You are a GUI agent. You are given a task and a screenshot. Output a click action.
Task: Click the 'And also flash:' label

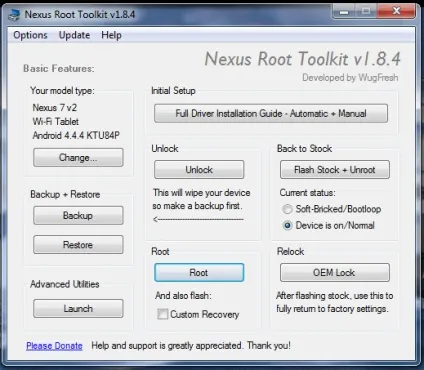coord(183,296)
